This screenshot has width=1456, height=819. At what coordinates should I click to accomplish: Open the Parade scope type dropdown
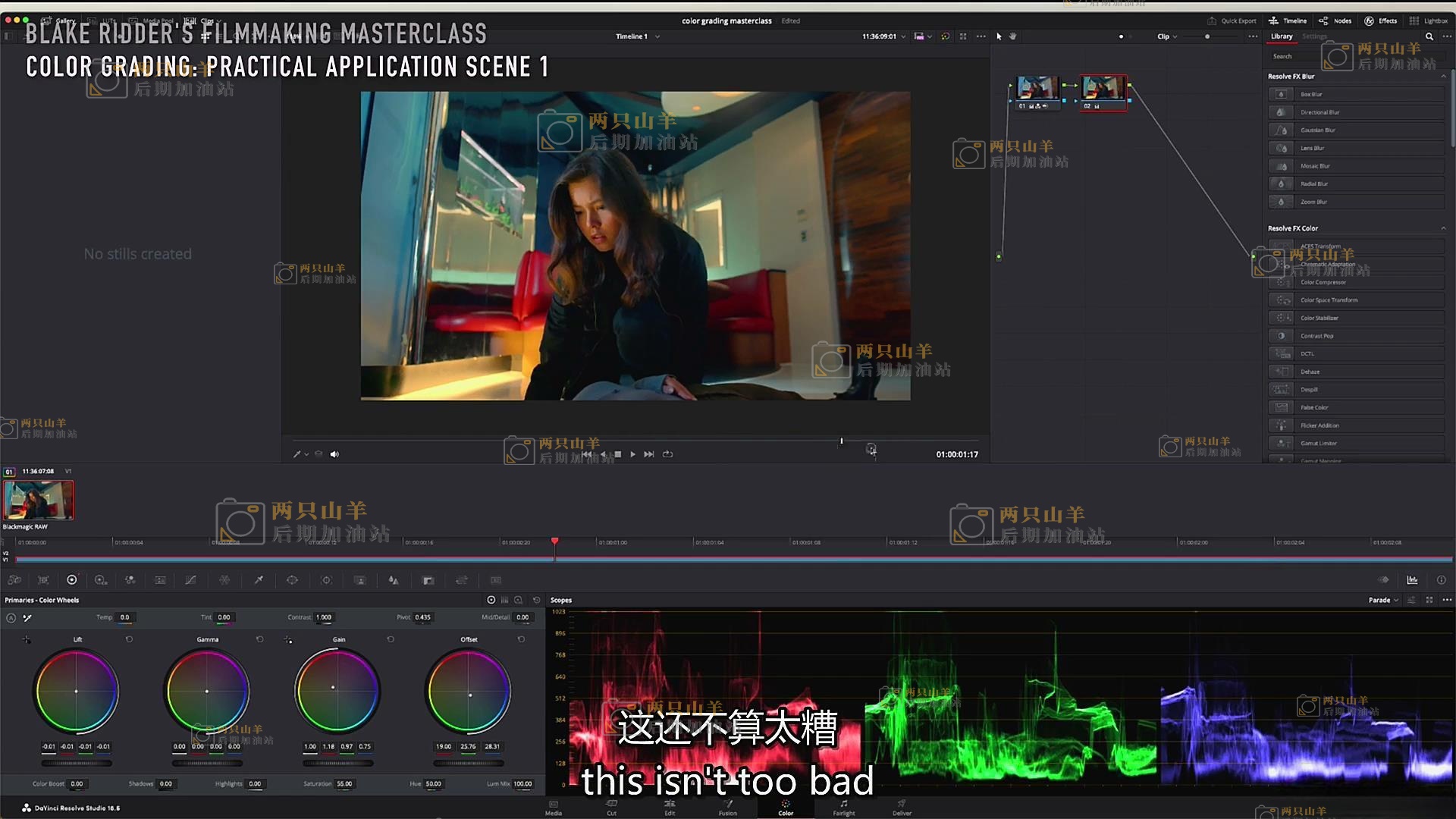click(x=1383, y=600)
